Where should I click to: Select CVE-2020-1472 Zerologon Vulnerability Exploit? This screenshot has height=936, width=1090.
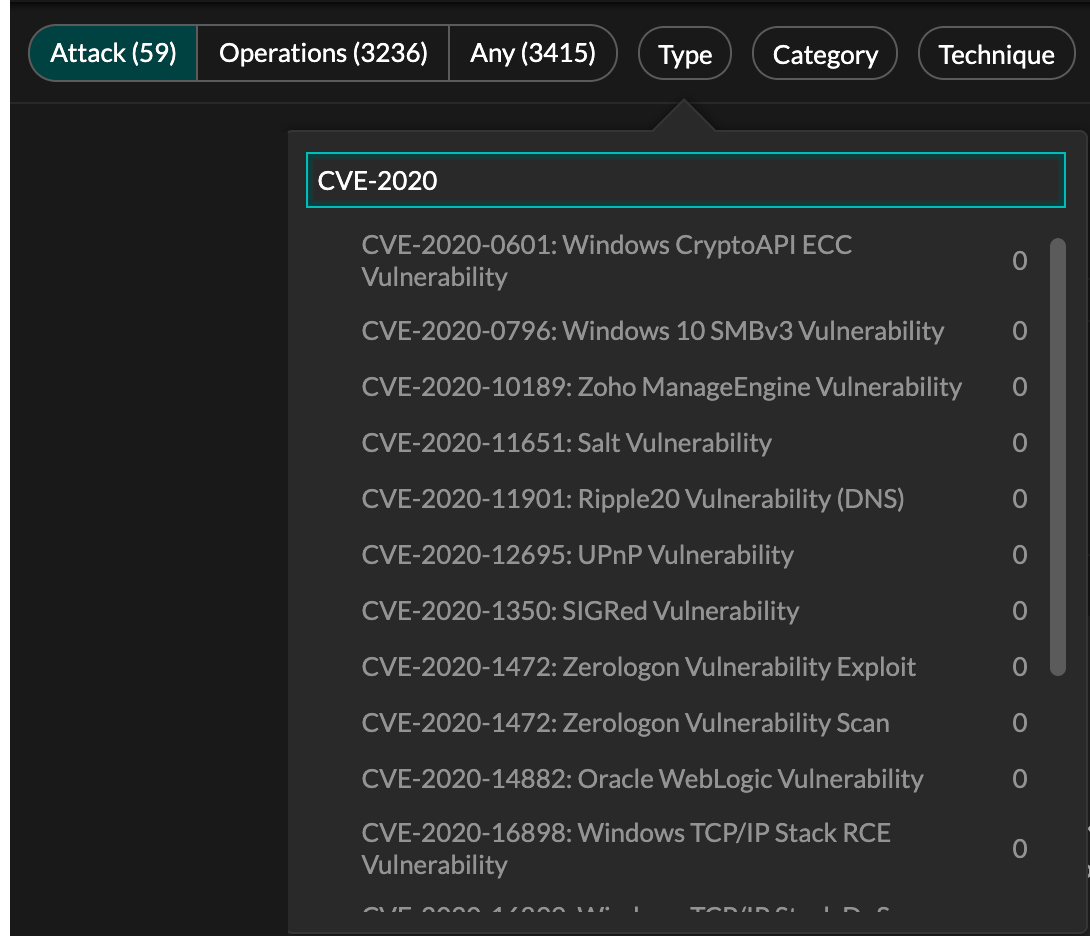(694, 667)
